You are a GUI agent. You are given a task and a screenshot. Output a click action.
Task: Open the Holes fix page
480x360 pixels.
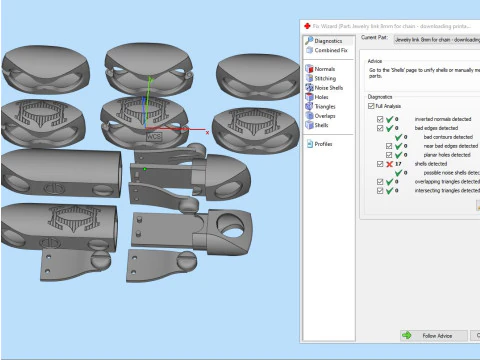321,97
